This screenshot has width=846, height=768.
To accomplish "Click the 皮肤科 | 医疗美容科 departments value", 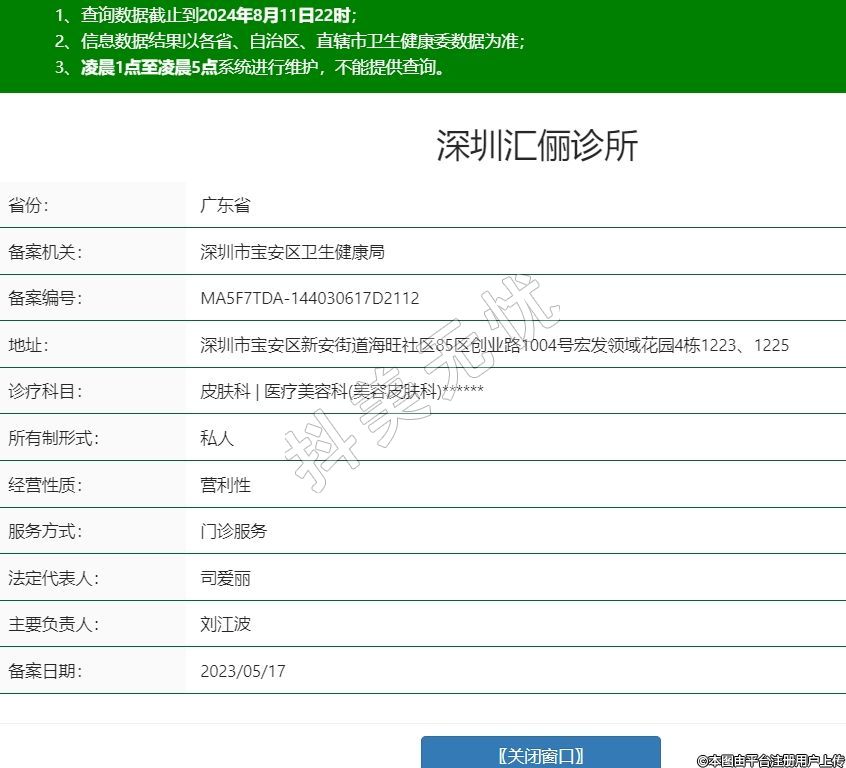I will 341,391.
